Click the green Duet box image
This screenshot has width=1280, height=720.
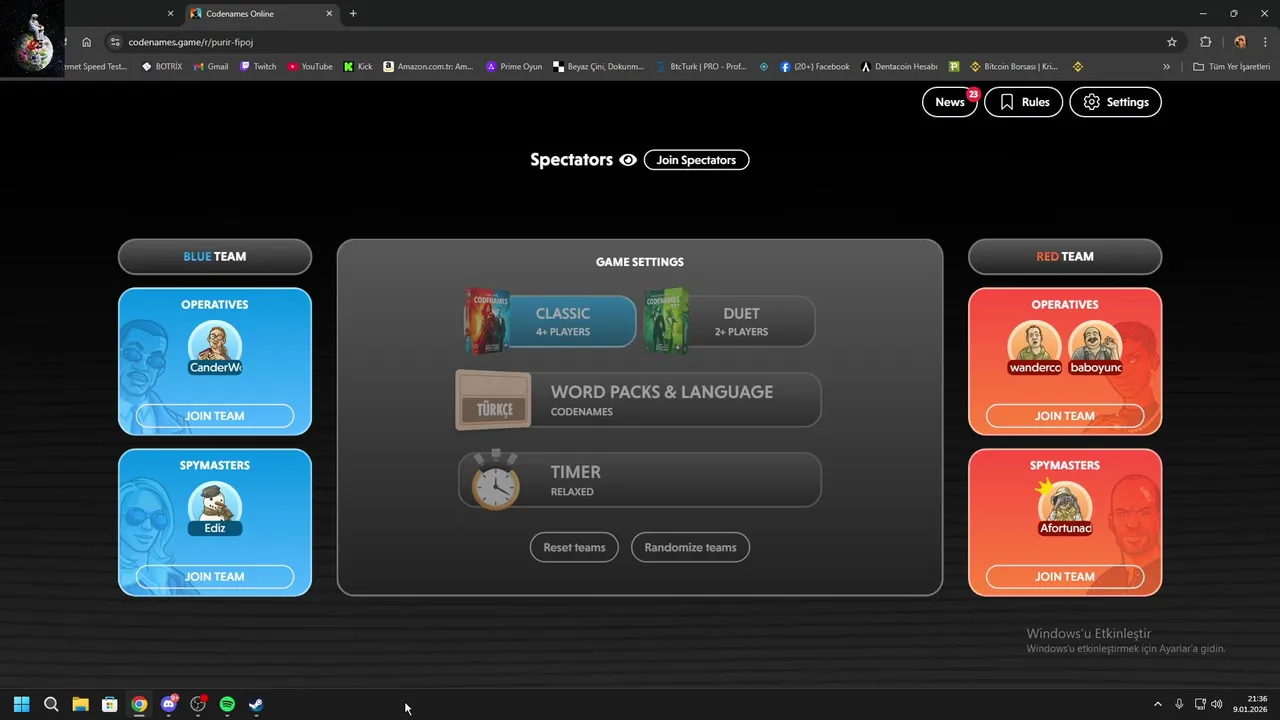(666, 321)
